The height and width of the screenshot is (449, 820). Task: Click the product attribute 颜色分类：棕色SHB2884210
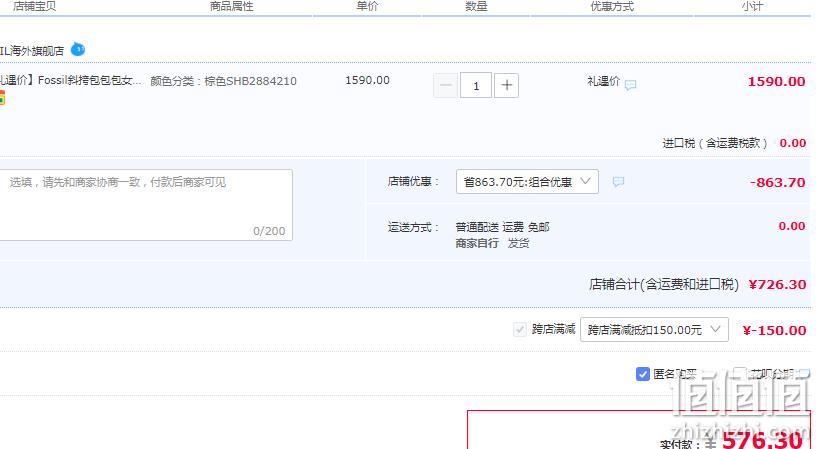tap(223, 81)
